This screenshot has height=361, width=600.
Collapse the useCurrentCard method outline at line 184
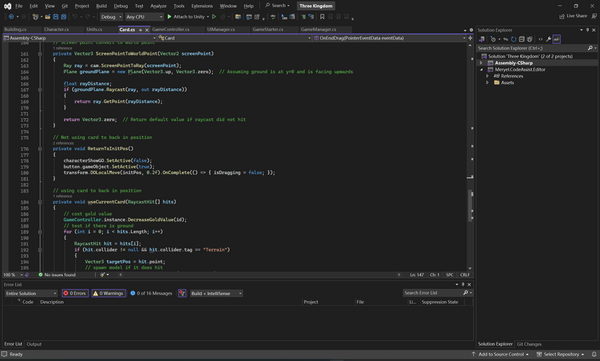[x=40, y=202]
